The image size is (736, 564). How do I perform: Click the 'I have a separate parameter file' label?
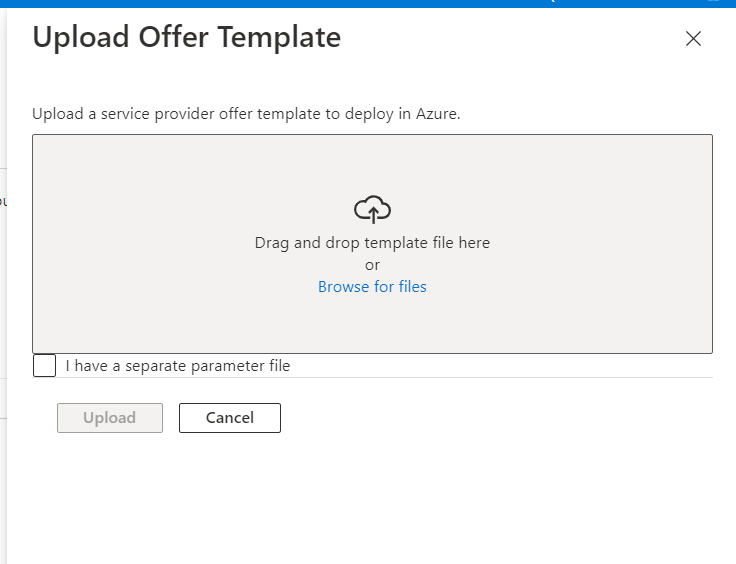coord(178,366)
